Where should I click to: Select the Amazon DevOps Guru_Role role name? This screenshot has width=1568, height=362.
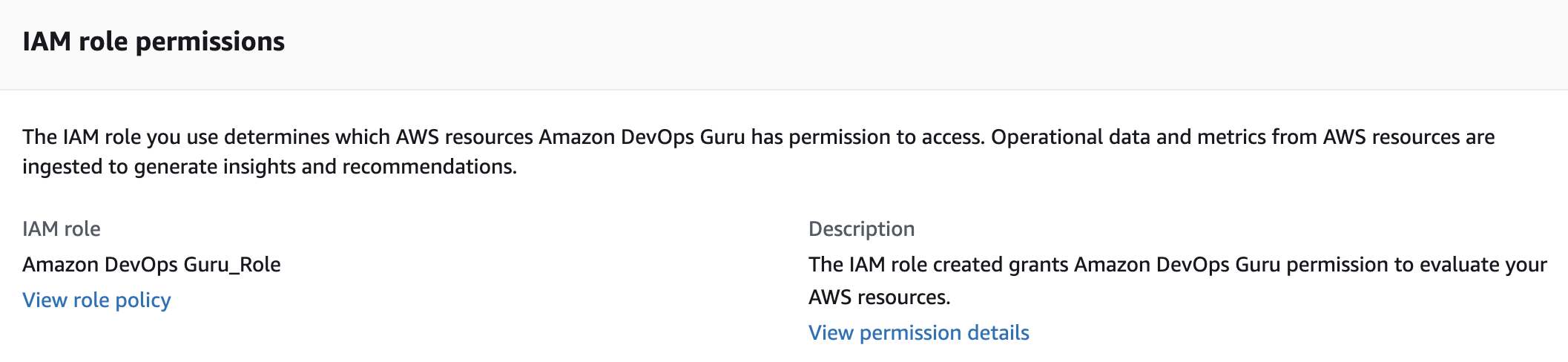point(151,265)
